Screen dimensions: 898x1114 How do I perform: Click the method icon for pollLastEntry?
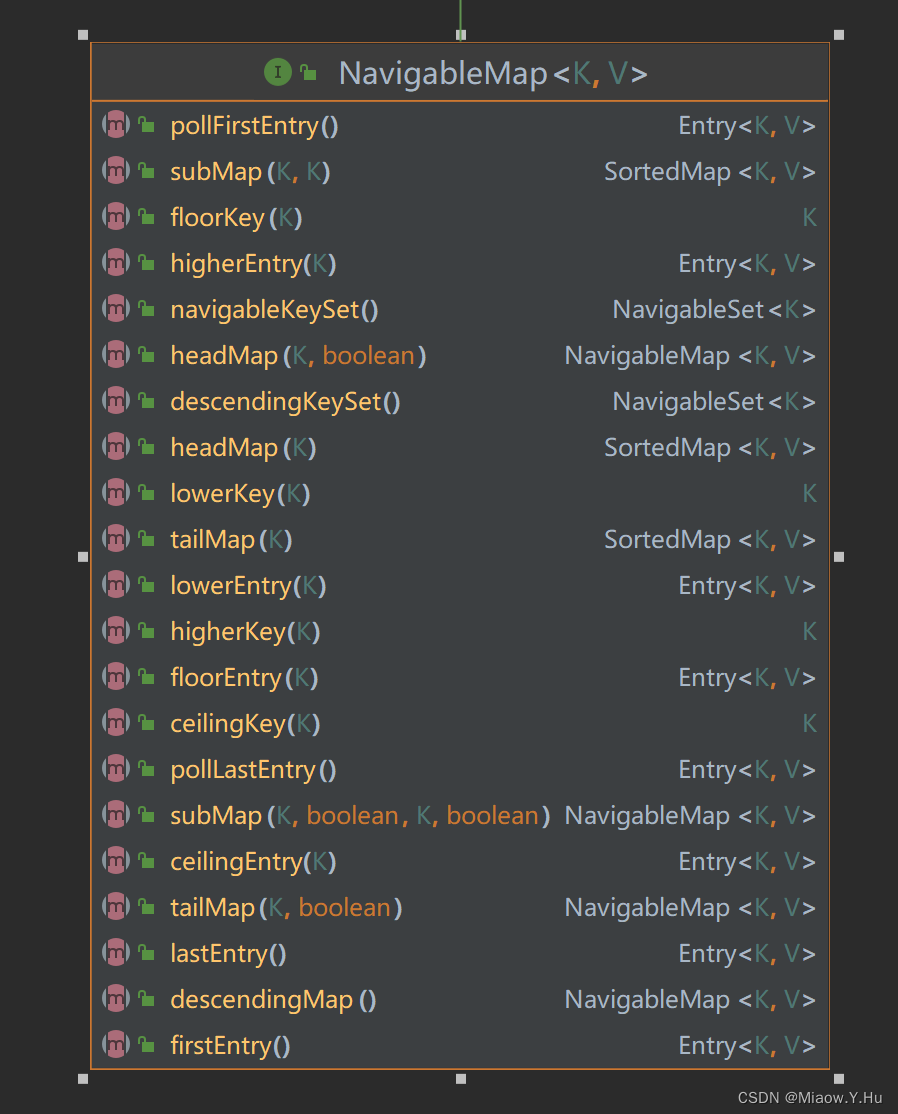(x=116, y=769)
